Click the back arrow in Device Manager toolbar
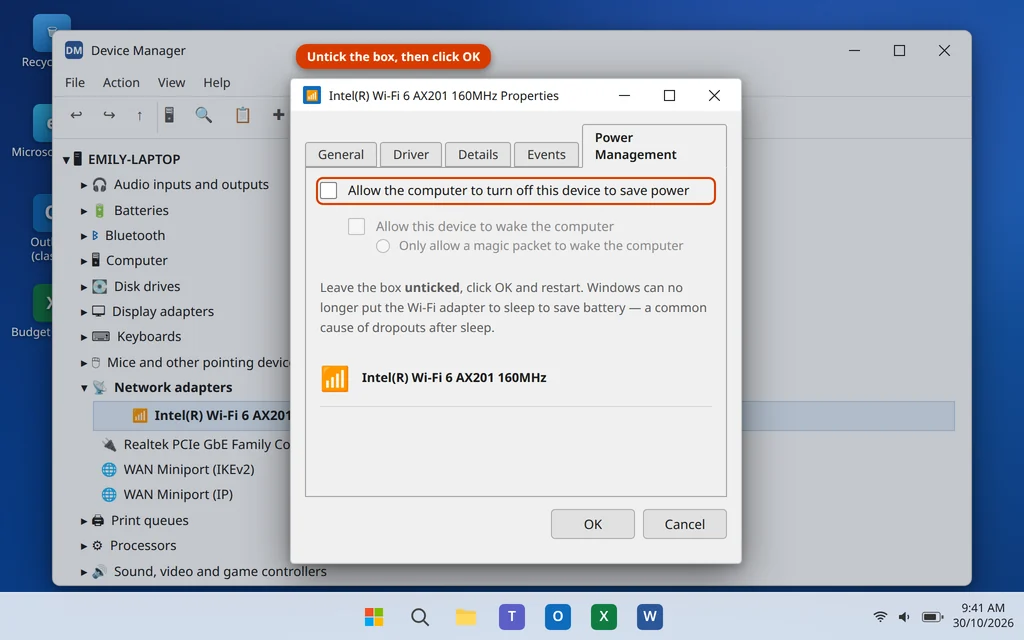This screenshot has height=640, width=1024. click(x=76, y=115)
